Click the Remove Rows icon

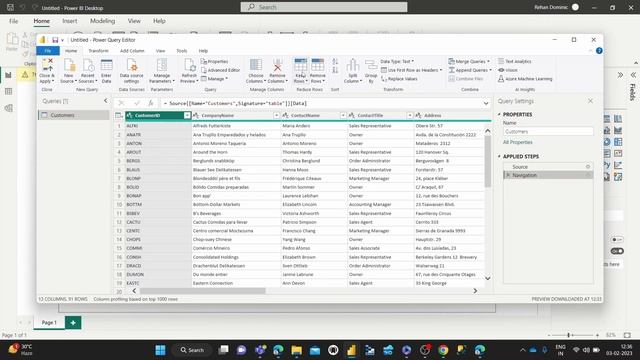point(318,65)
